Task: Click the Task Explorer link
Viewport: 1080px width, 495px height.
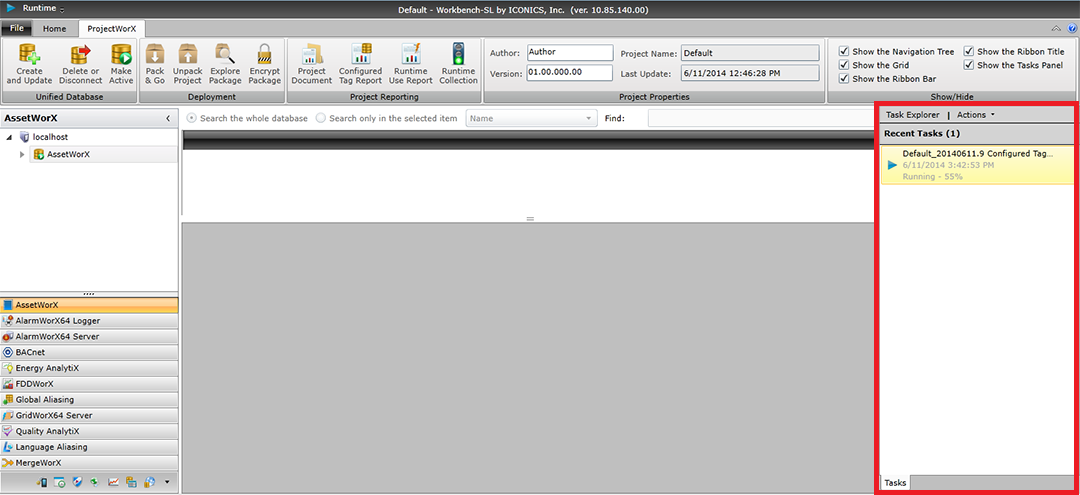Action: 912,115
